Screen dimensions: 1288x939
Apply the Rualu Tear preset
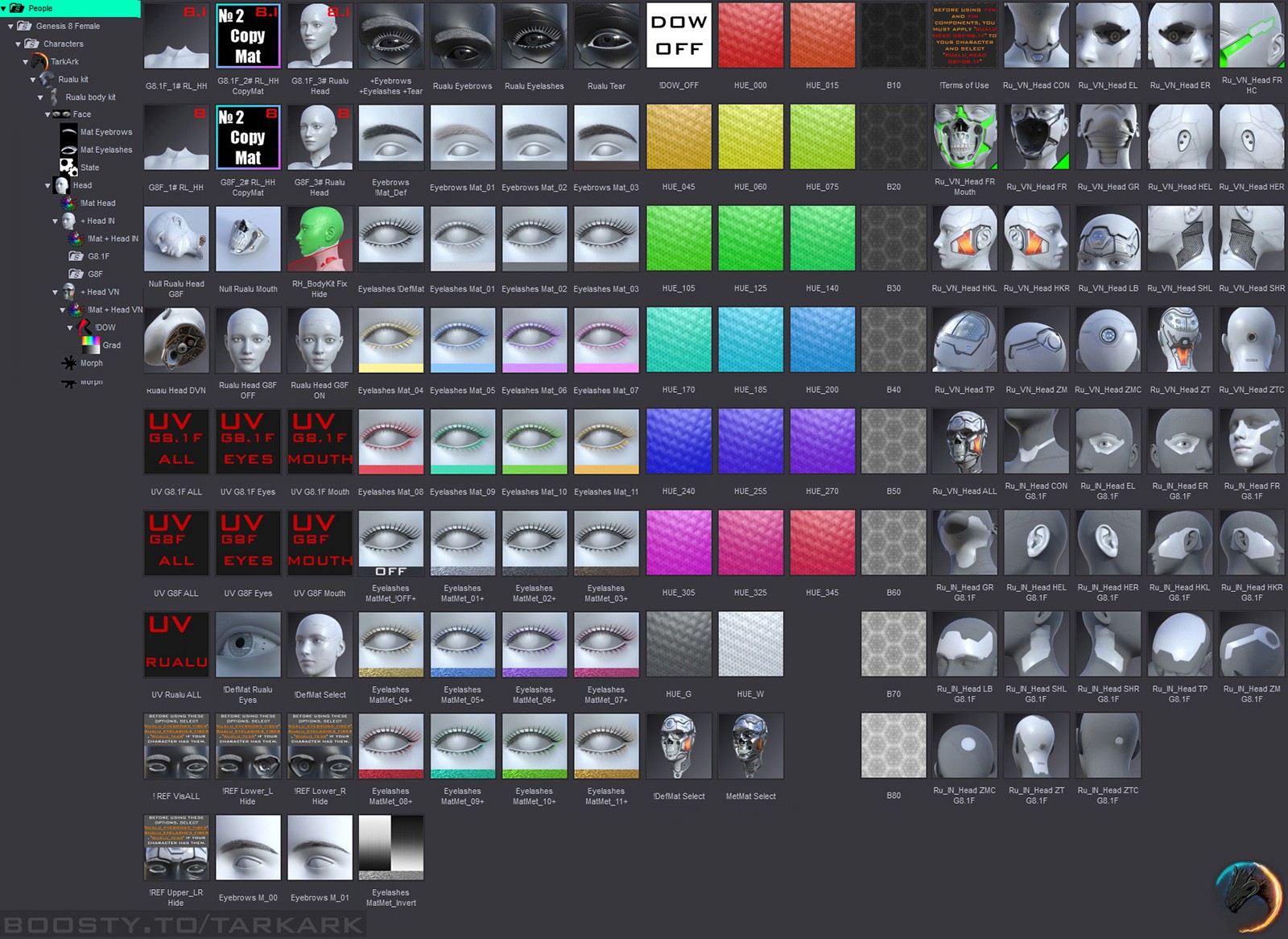click(606, 36)
